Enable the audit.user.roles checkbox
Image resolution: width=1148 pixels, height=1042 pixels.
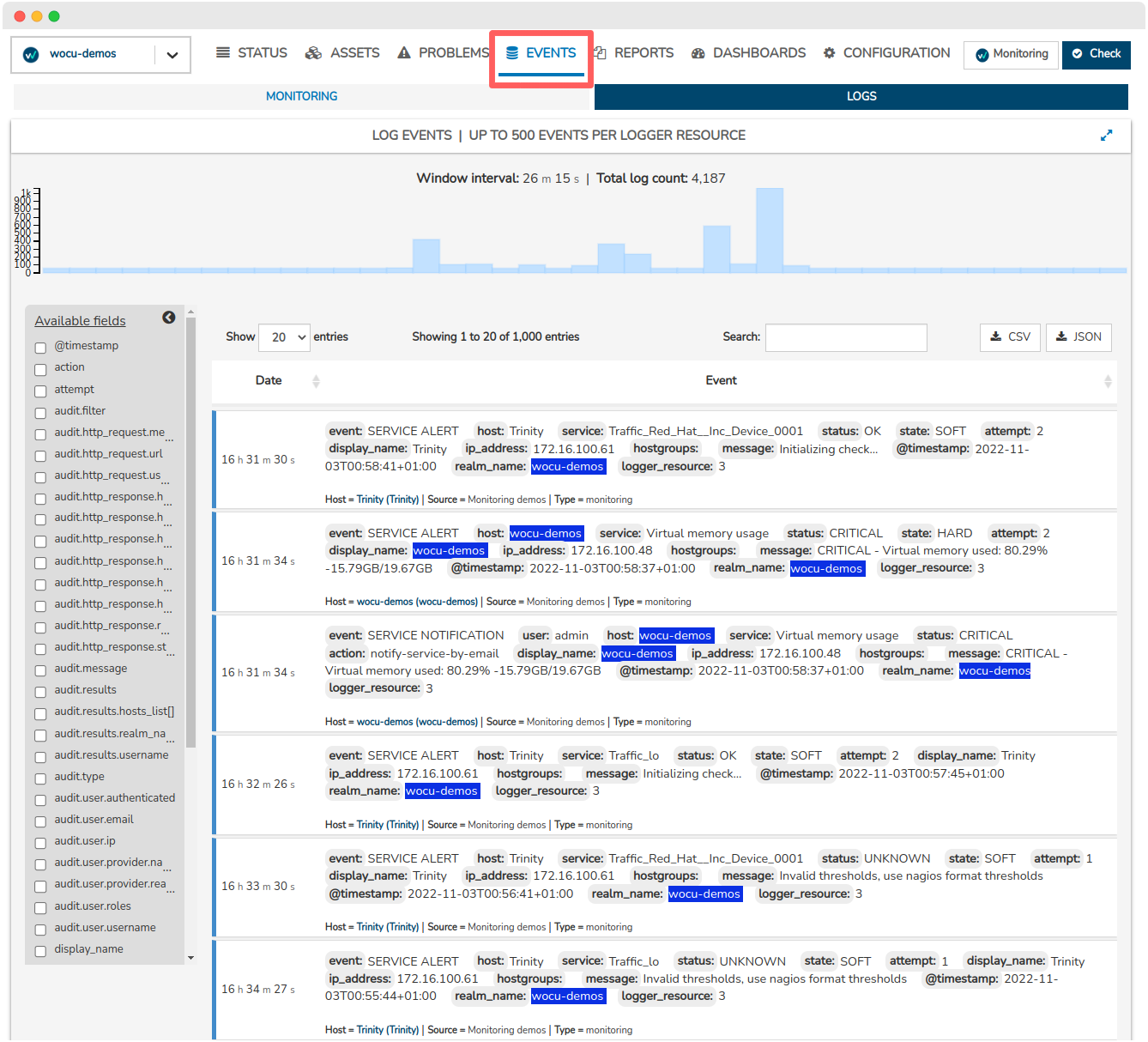point(40,908)
